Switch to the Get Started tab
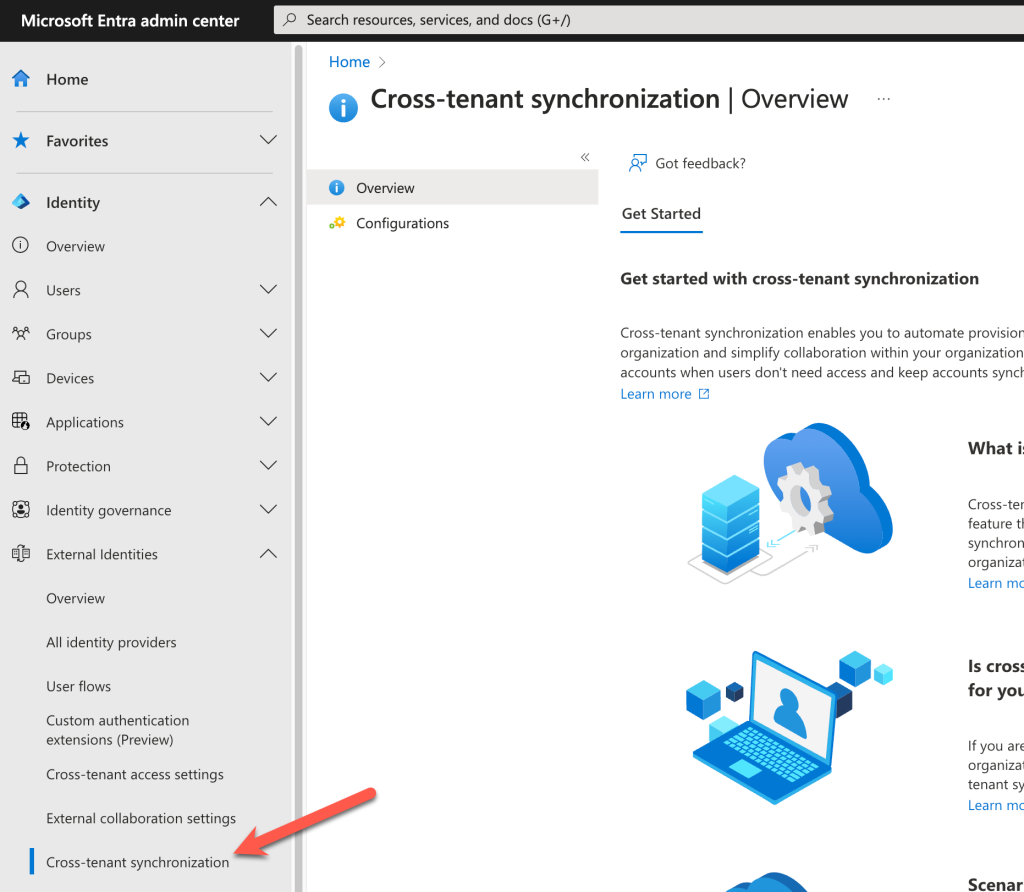1024x892 pixels. pos(661,214)
